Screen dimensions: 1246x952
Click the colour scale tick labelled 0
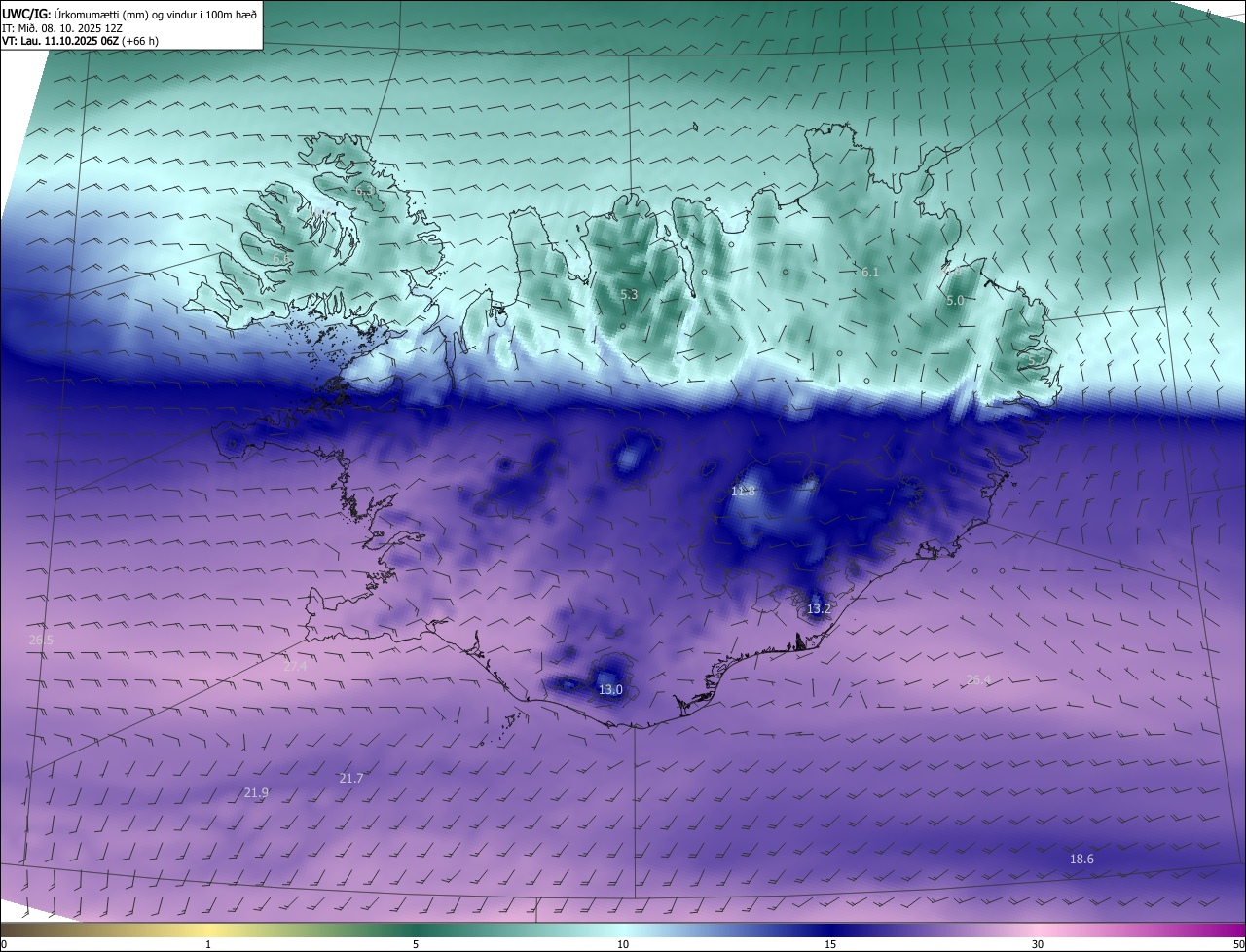click(3, 944)
